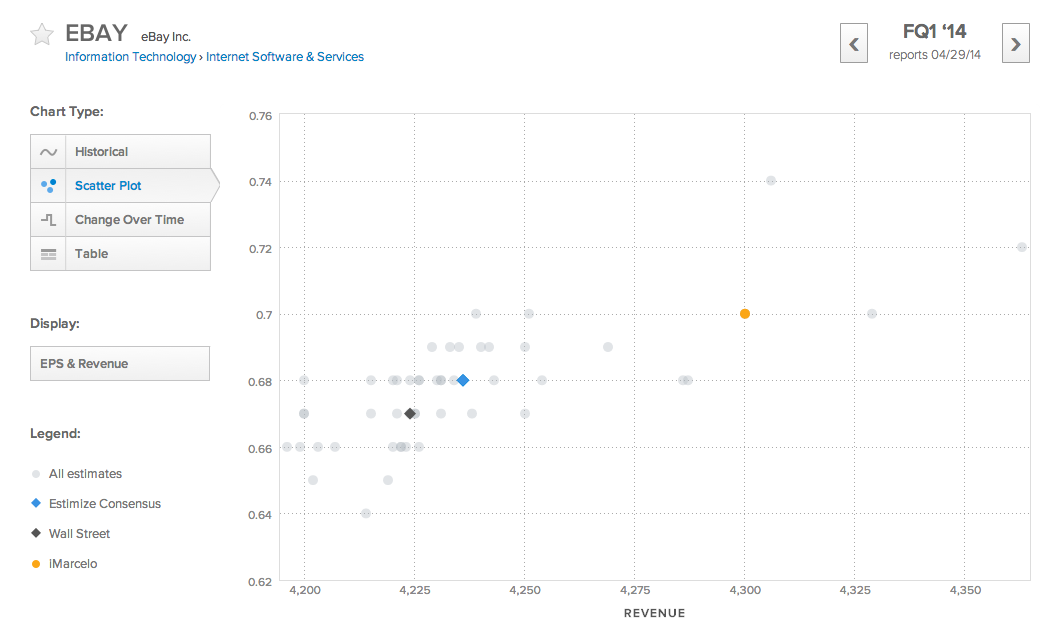The width and height of the screenshot is (1059, 630).
Task: Click the right arrow to view next quarter
Action: [1015, 43]
